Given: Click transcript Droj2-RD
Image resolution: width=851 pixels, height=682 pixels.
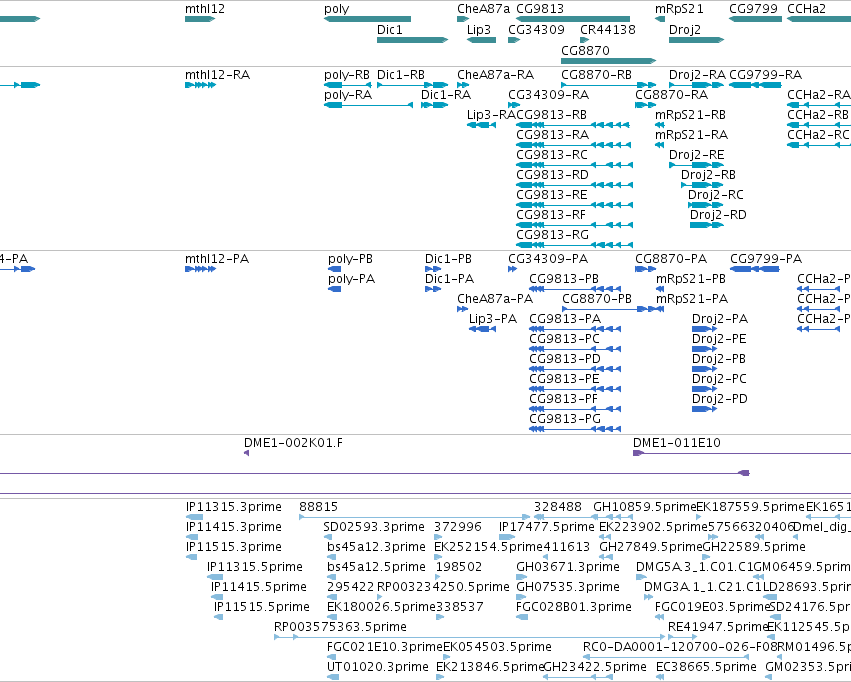Looking at the screenshot, I should click(707, 225).
